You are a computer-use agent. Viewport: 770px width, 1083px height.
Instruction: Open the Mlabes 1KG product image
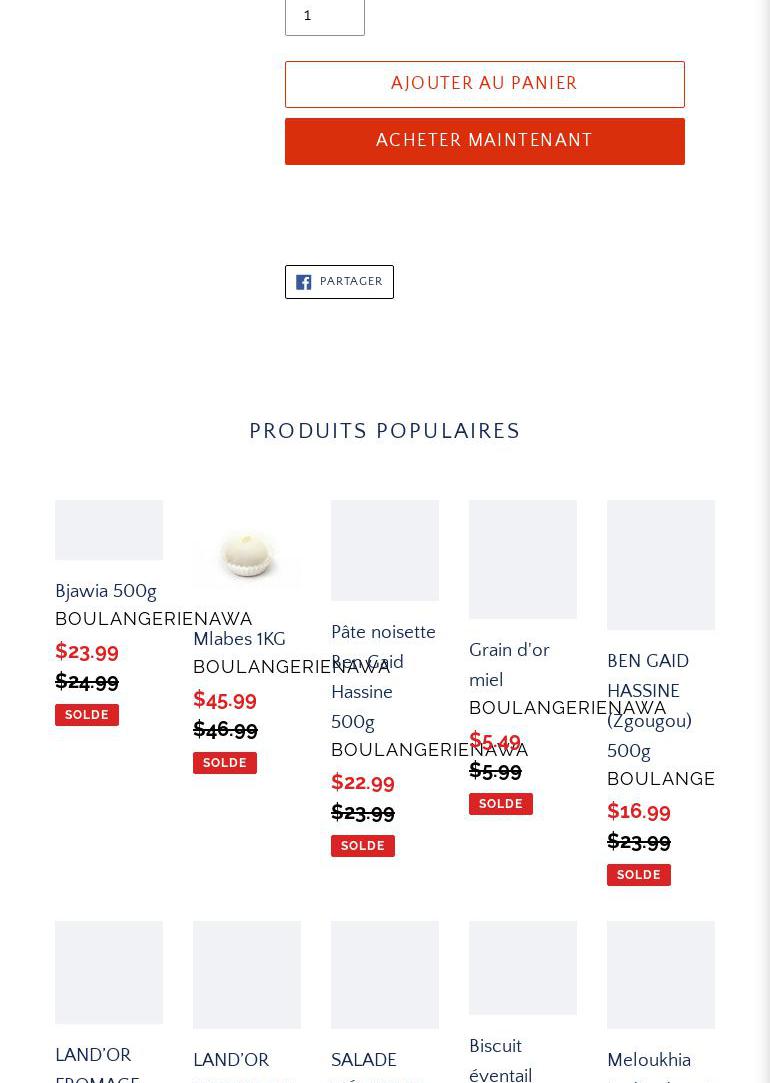point(247,553)
